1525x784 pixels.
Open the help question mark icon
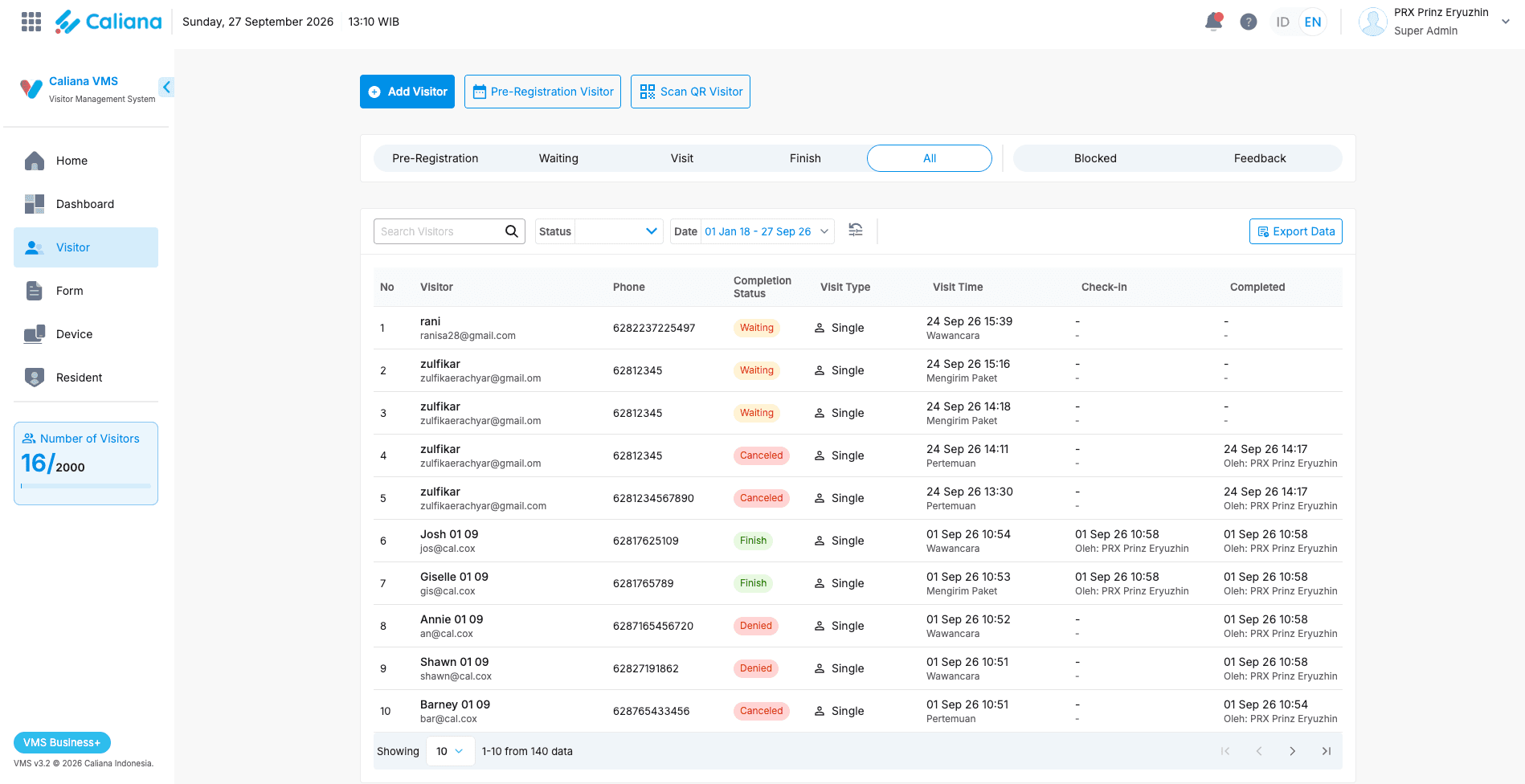pyautogui.click(x=1249, y=22)
